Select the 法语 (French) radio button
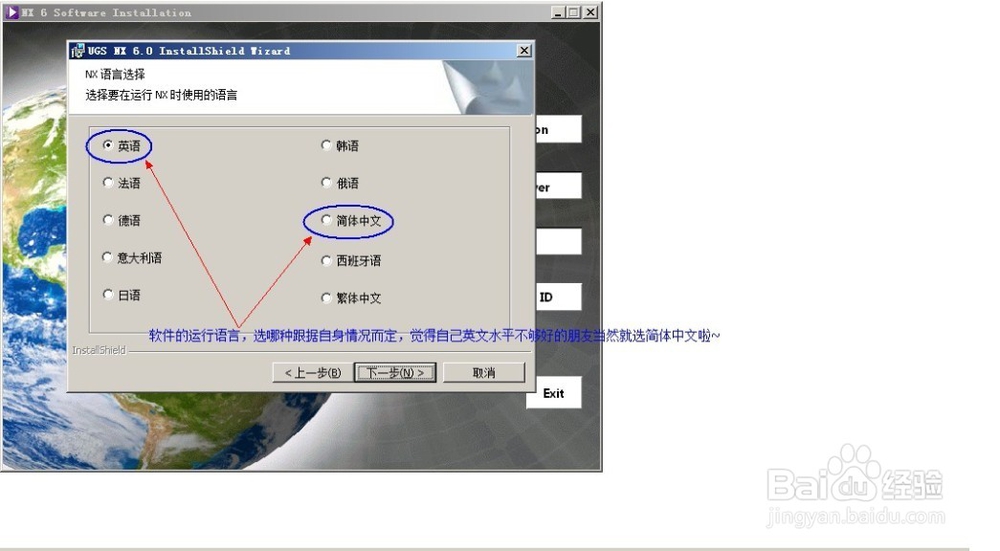Image resolution: width=1000 pixels, height=551 pixels. (x=108, y=182)
